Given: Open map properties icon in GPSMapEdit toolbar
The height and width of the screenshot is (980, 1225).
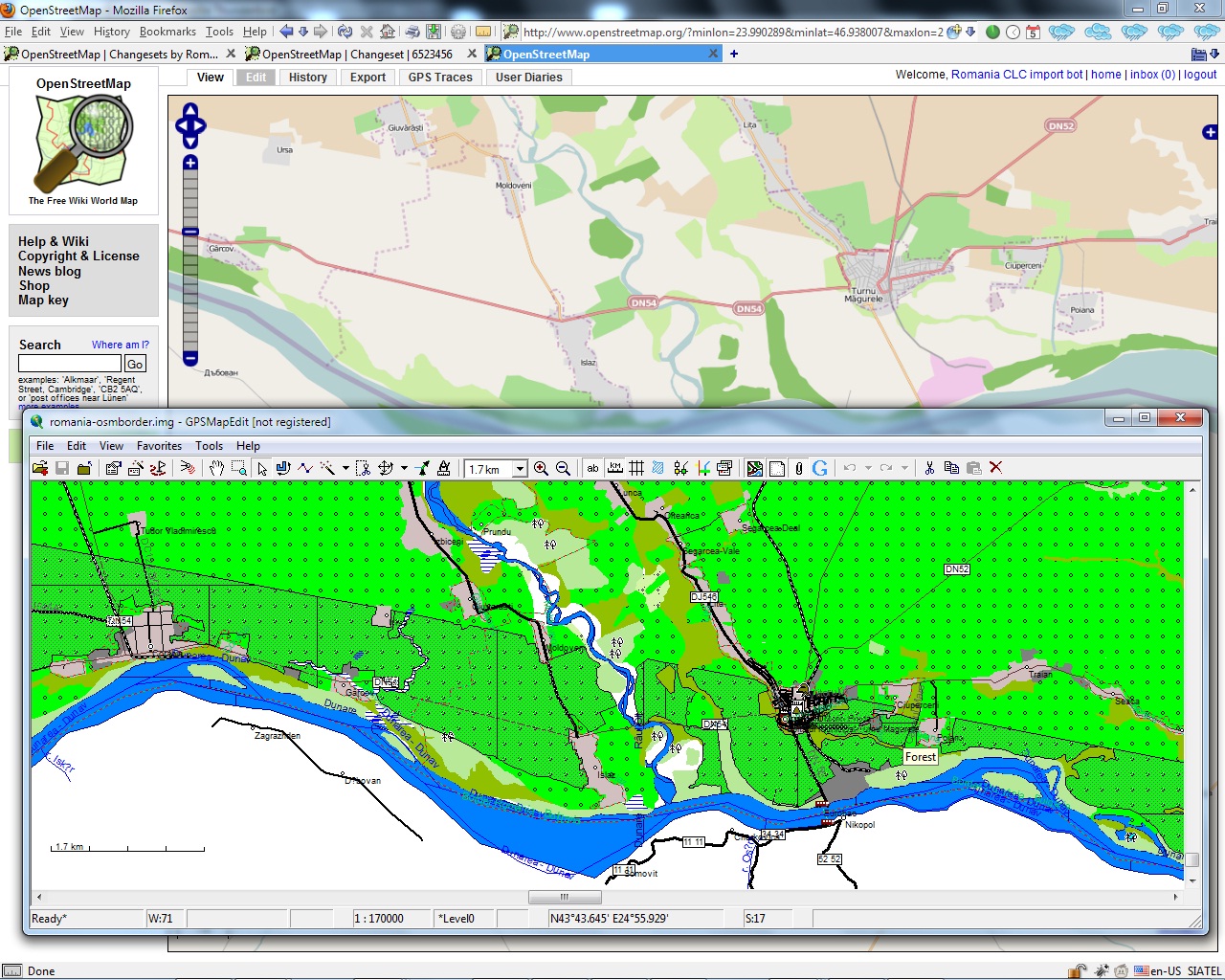Looking at the screenshot, I should pyautogui.click(x=113, y=468).
